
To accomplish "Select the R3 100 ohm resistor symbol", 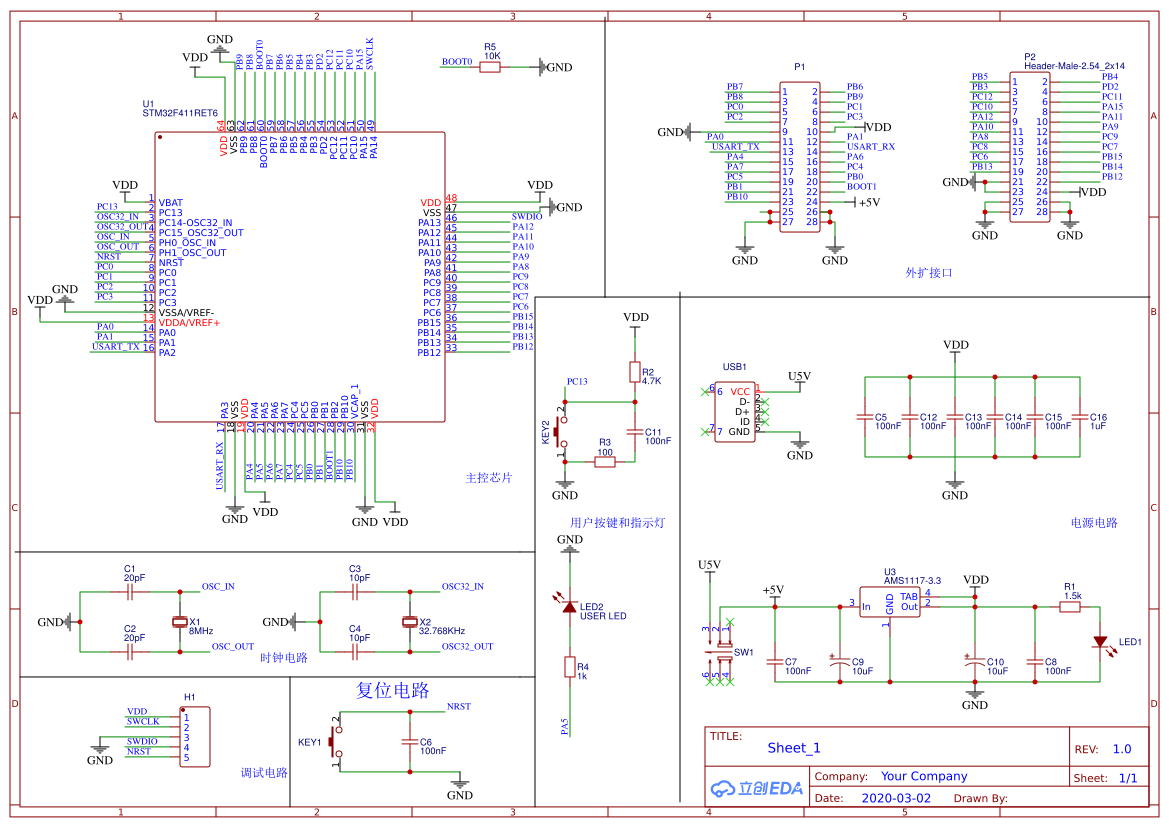I will click(x=605, y=462).
